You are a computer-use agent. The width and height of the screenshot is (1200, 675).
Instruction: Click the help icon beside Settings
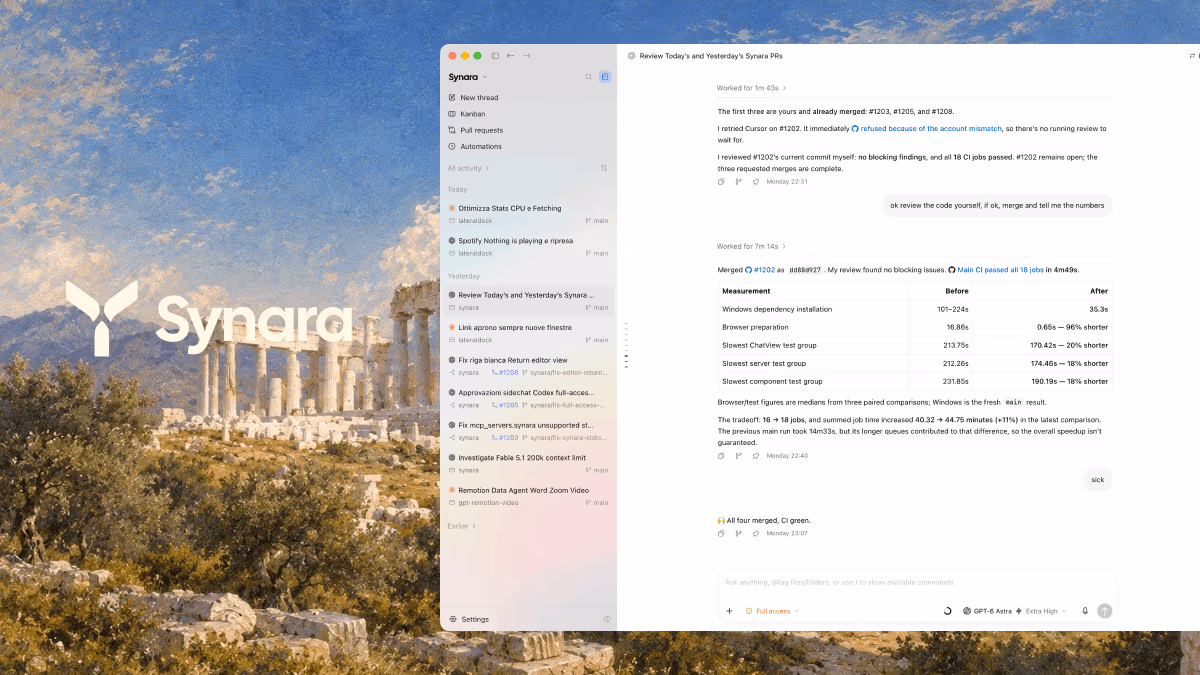tap(607, 619)
